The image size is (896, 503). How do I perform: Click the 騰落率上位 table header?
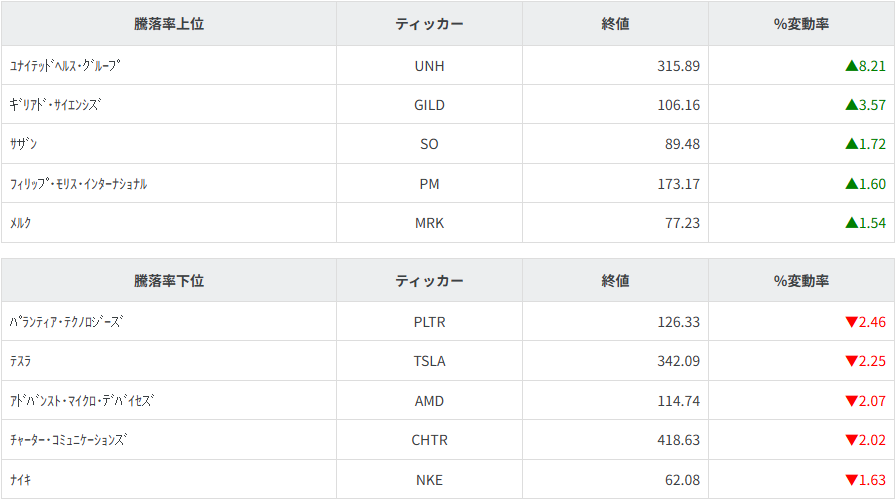[x=169, y=24]
